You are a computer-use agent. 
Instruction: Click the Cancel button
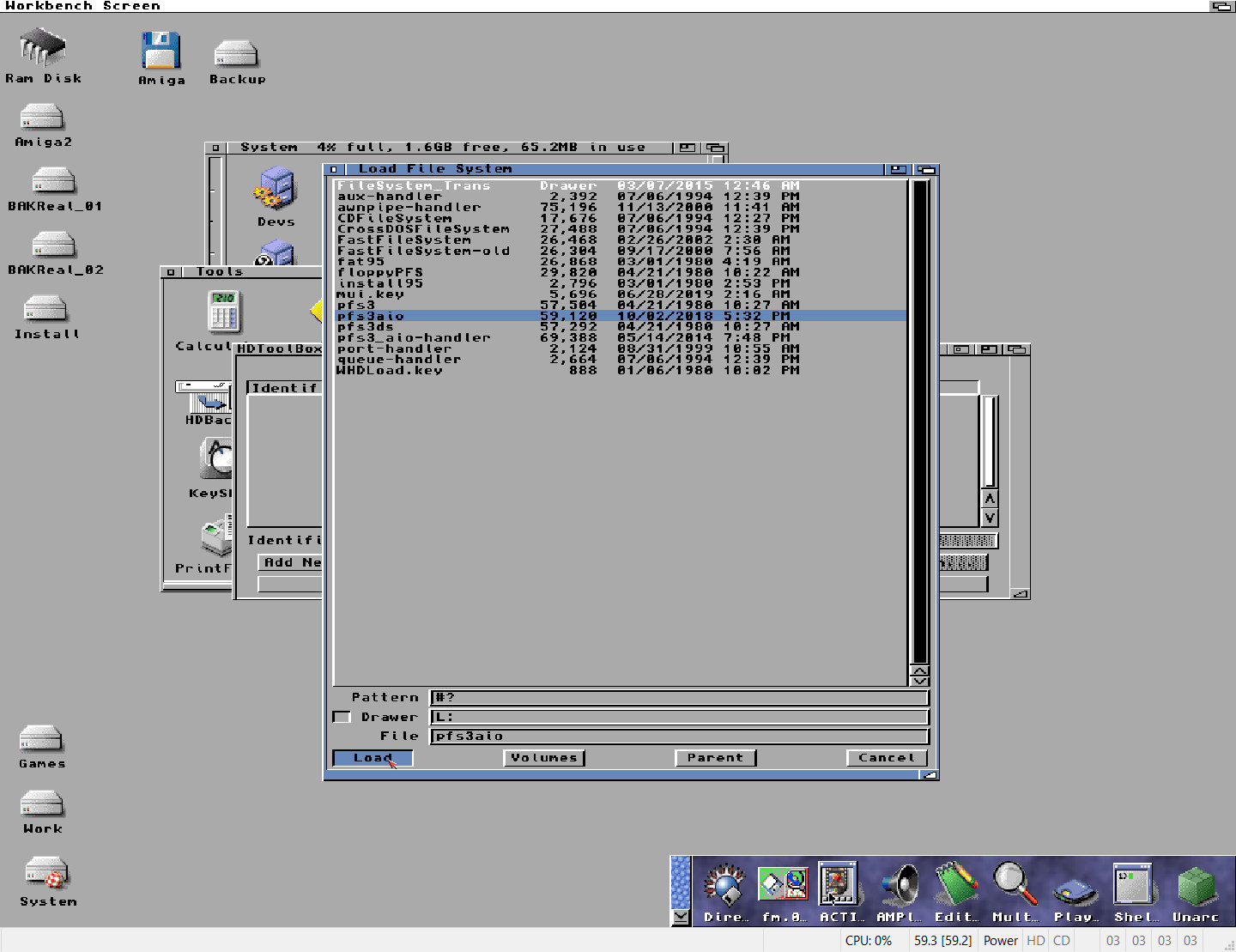tap(888, 758)
